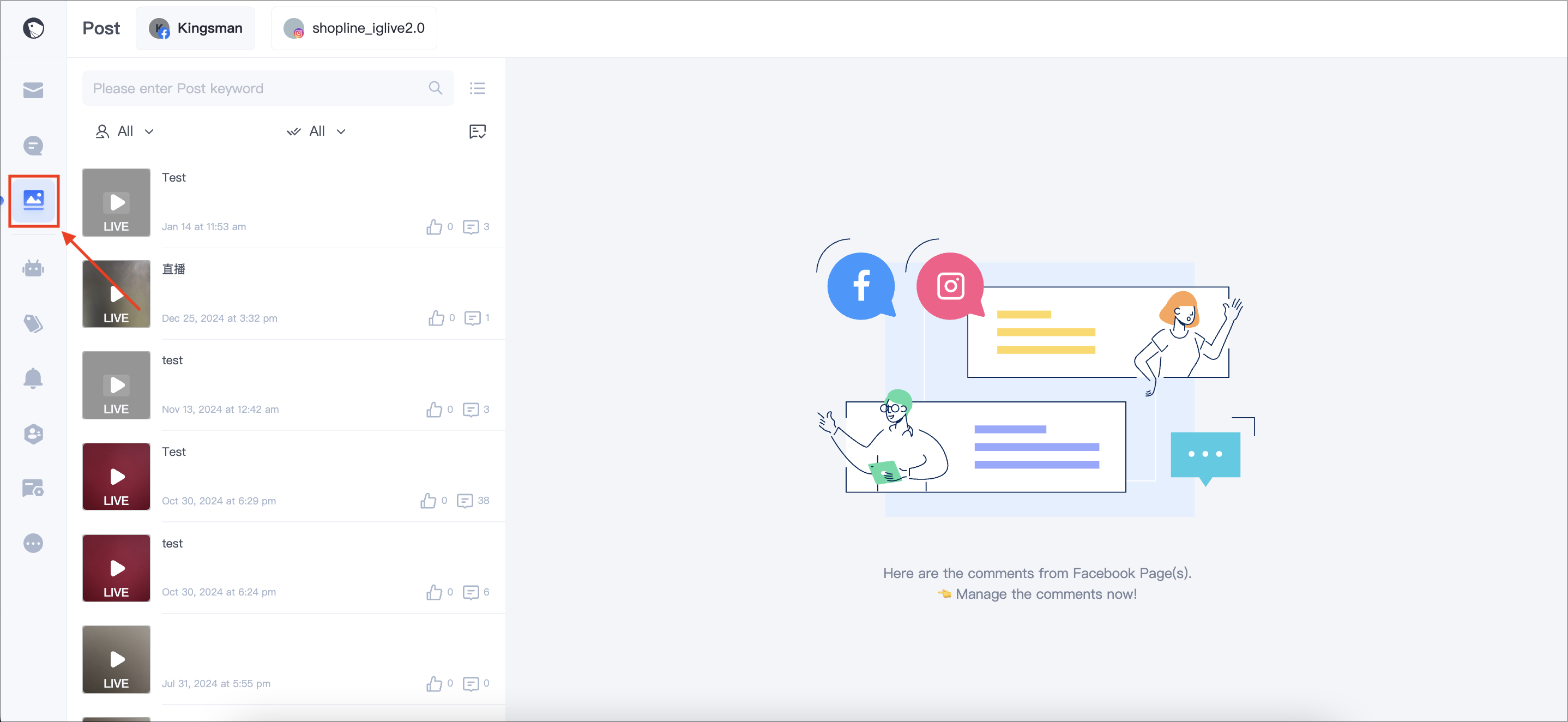Open the chat messages sidebar icon

tap(33, 146)
